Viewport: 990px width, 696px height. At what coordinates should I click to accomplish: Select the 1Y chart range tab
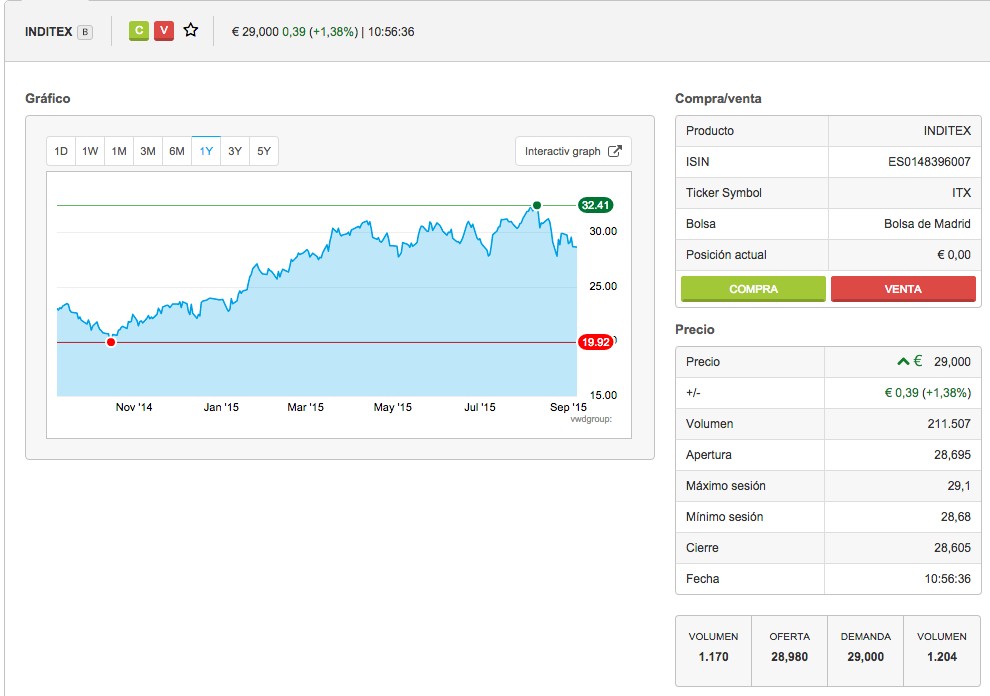pyautogui.click(x=206, y=151)
